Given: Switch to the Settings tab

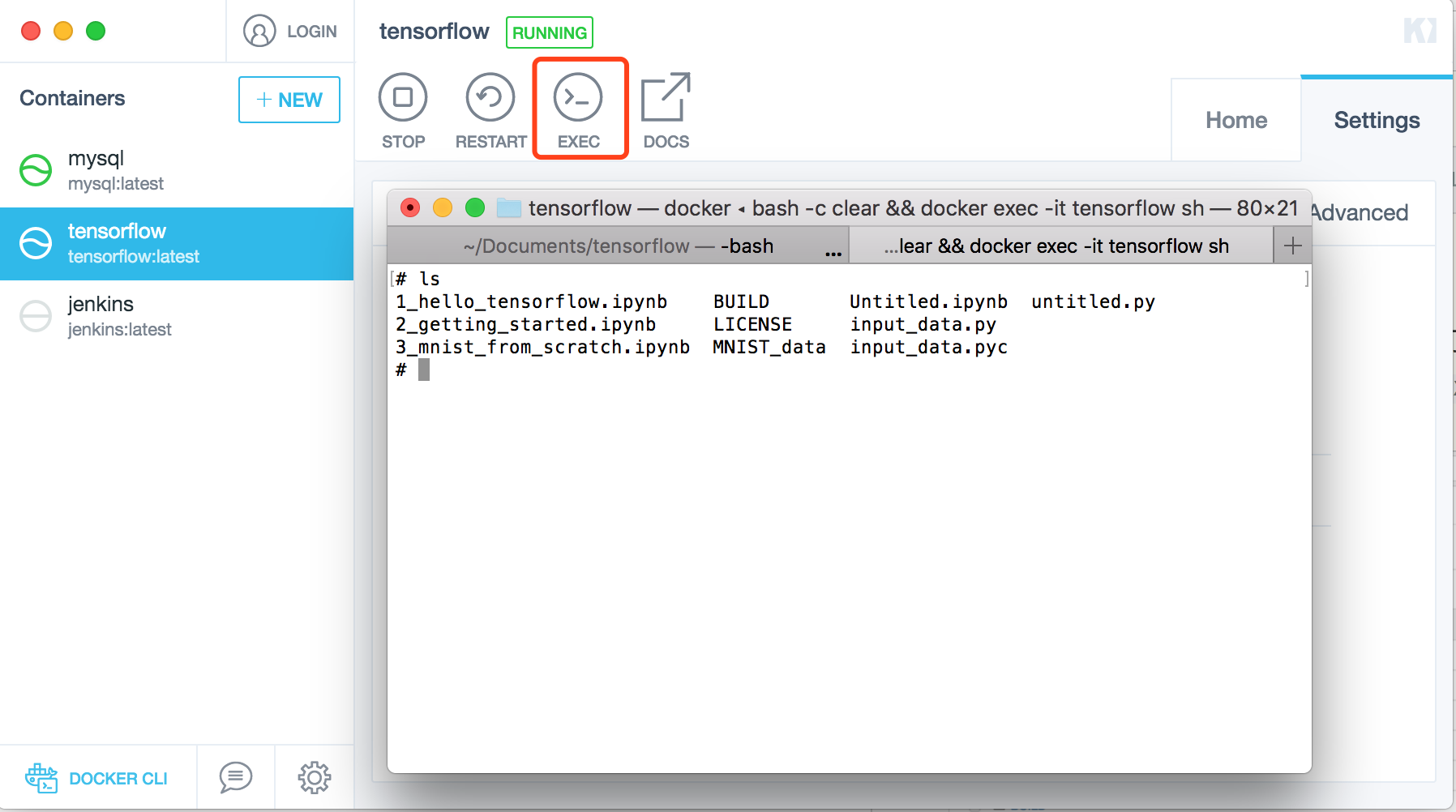Looking at the screenshot, I should pos(1377,120).
